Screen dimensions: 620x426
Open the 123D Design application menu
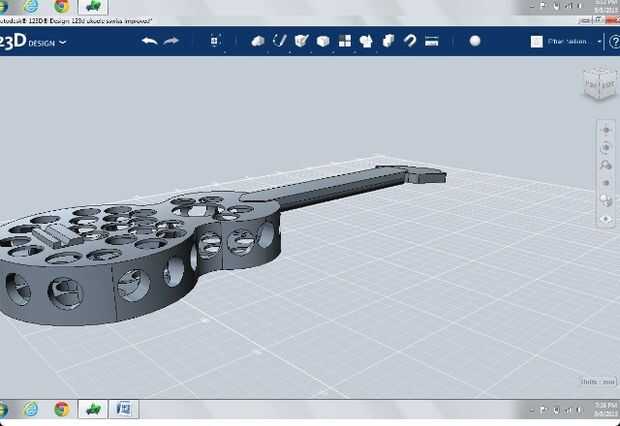coord(33,42)
